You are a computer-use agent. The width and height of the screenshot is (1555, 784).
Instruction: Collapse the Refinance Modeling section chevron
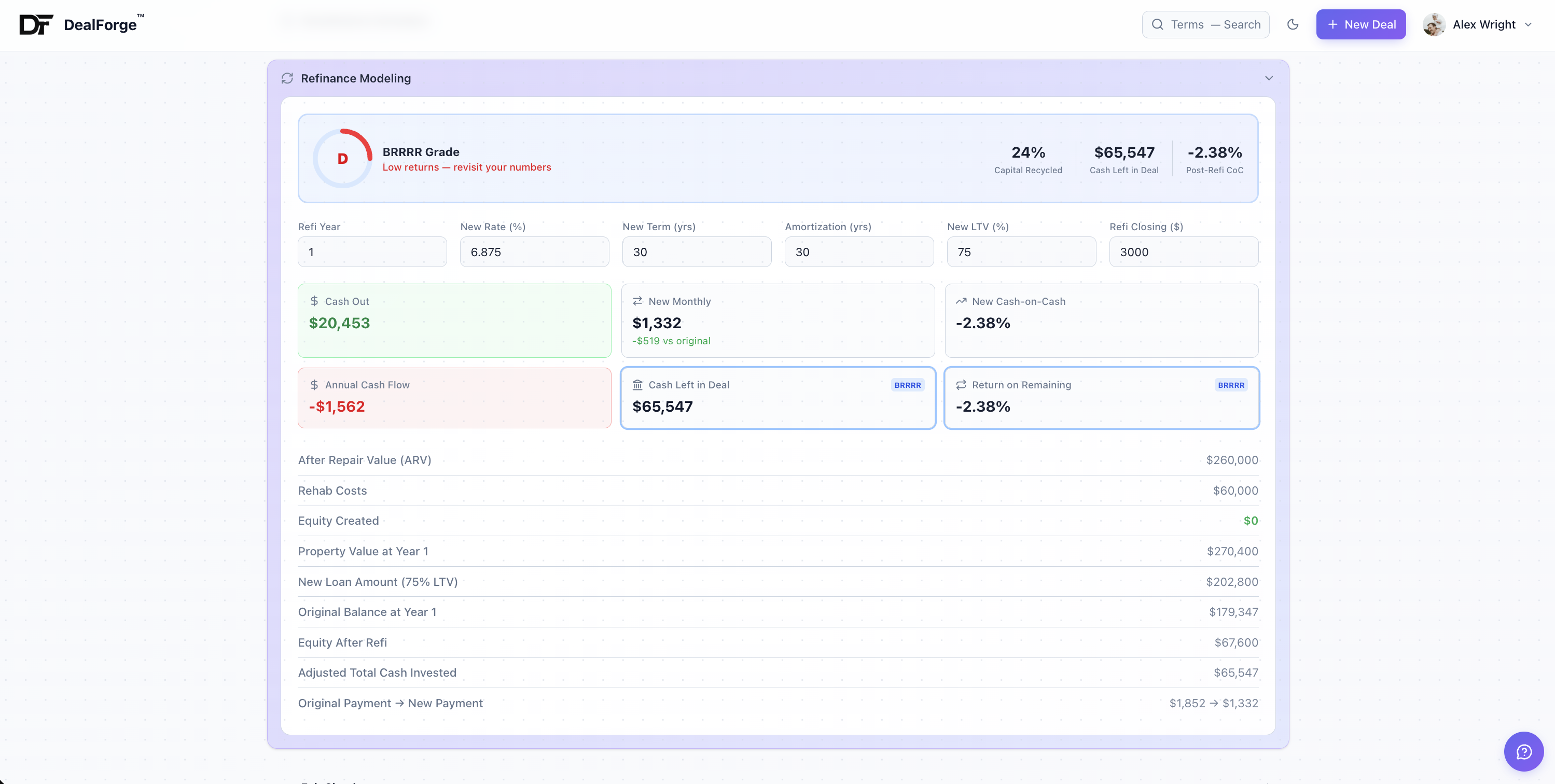click(x=1269, y=78)
